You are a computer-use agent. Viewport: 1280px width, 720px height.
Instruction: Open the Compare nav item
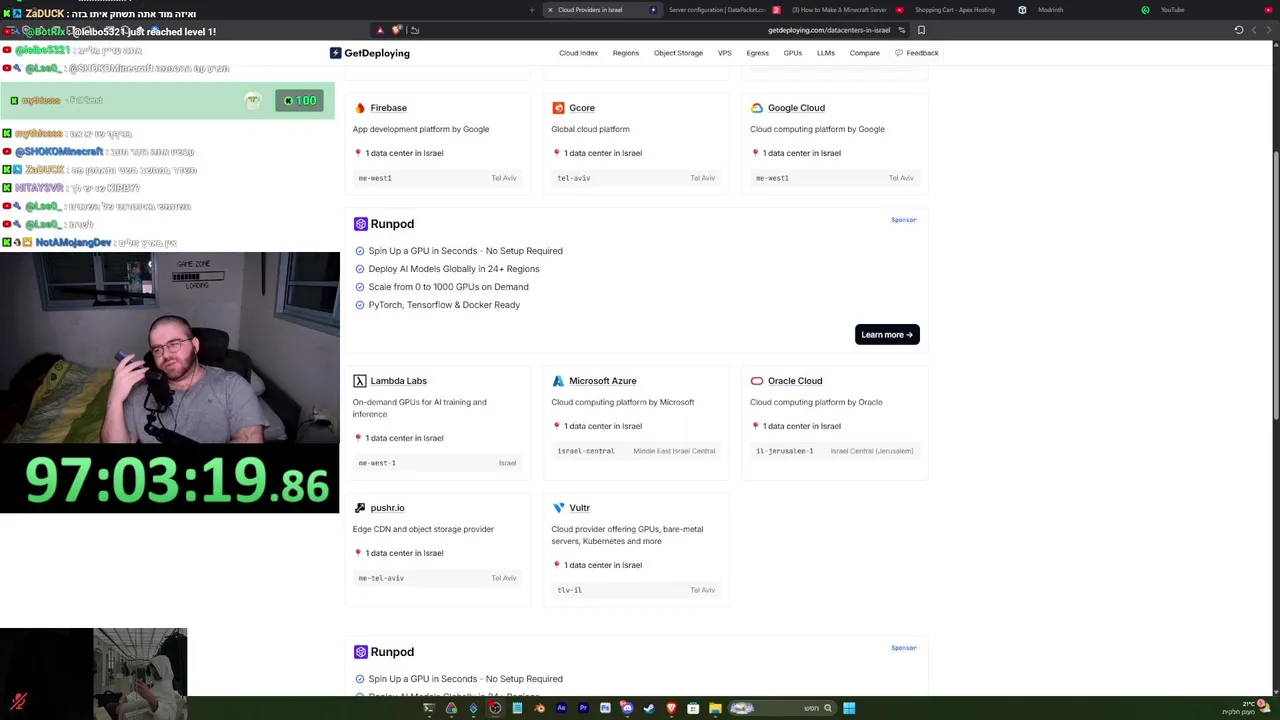pyautogui.click(x=865, y=53)
